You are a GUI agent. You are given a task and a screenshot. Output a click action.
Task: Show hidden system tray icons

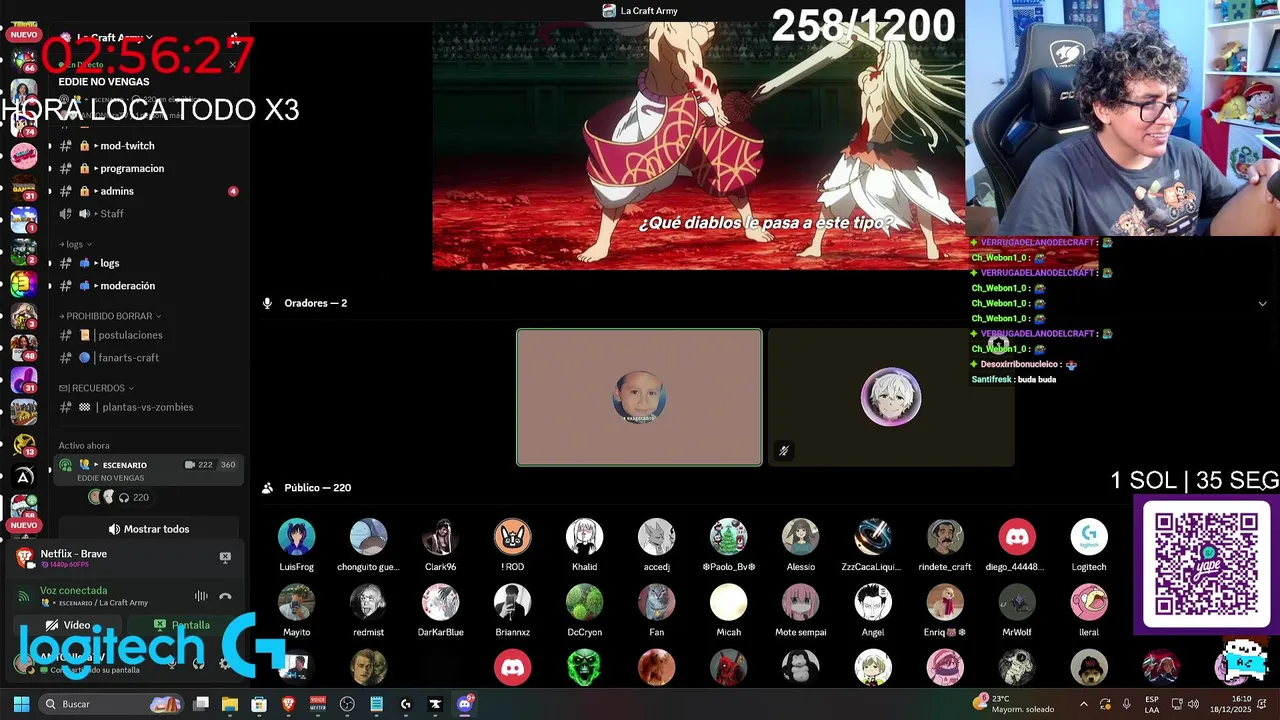(1083, 704)
